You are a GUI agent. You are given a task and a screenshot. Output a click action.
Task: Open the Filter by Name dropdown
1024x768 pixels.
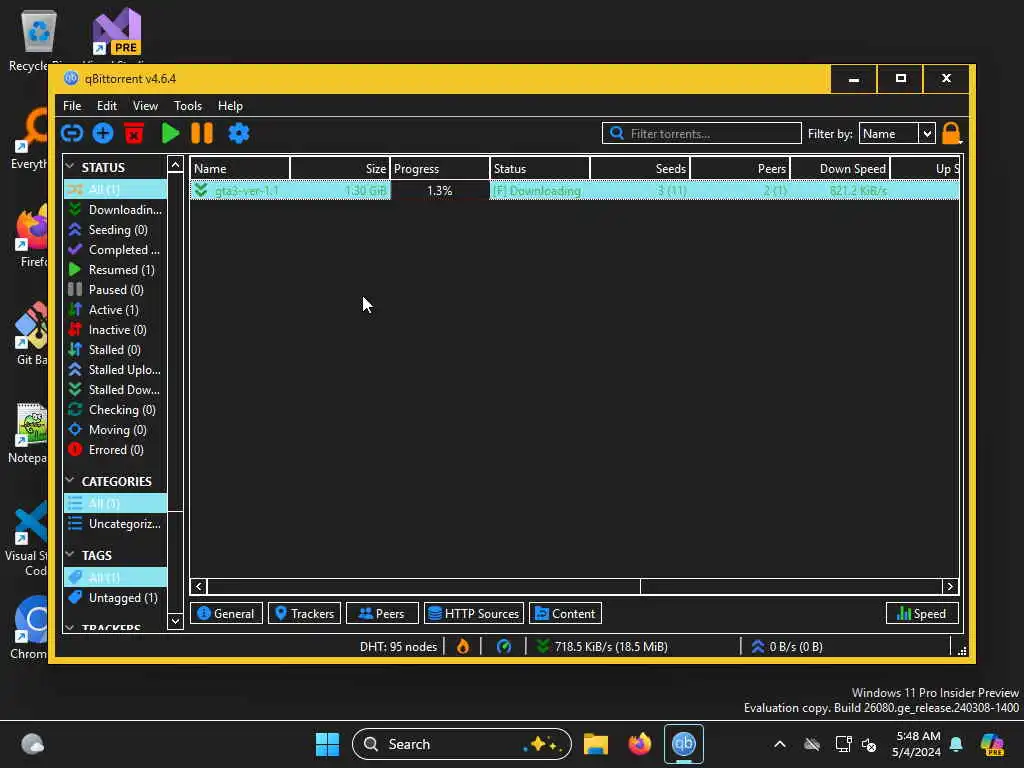(x=897, y=133)
